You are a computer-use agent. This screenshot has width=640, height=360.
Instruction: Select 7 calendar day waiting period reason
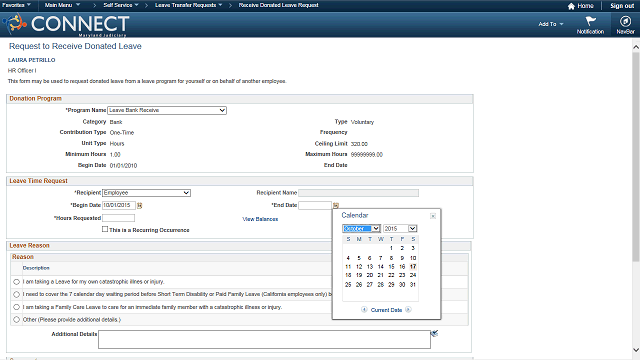click(x=16, y=294)
